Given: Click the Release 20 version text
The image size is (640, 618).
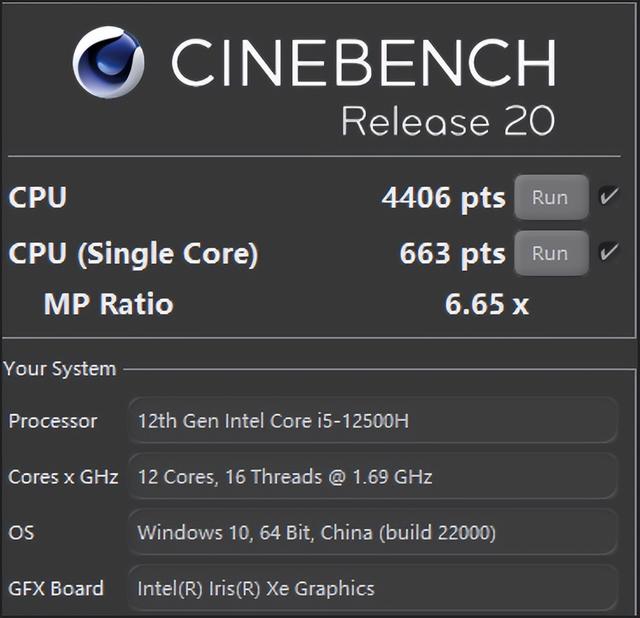Looking at the screenshot, I should tap(448, 120).
